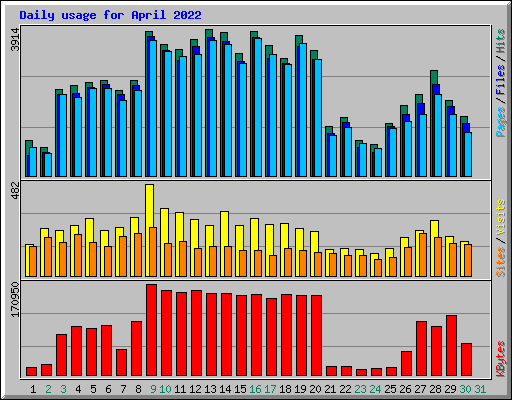Click day label 29 on the axis
Screen dimensions: 512x400
point(450,389)
